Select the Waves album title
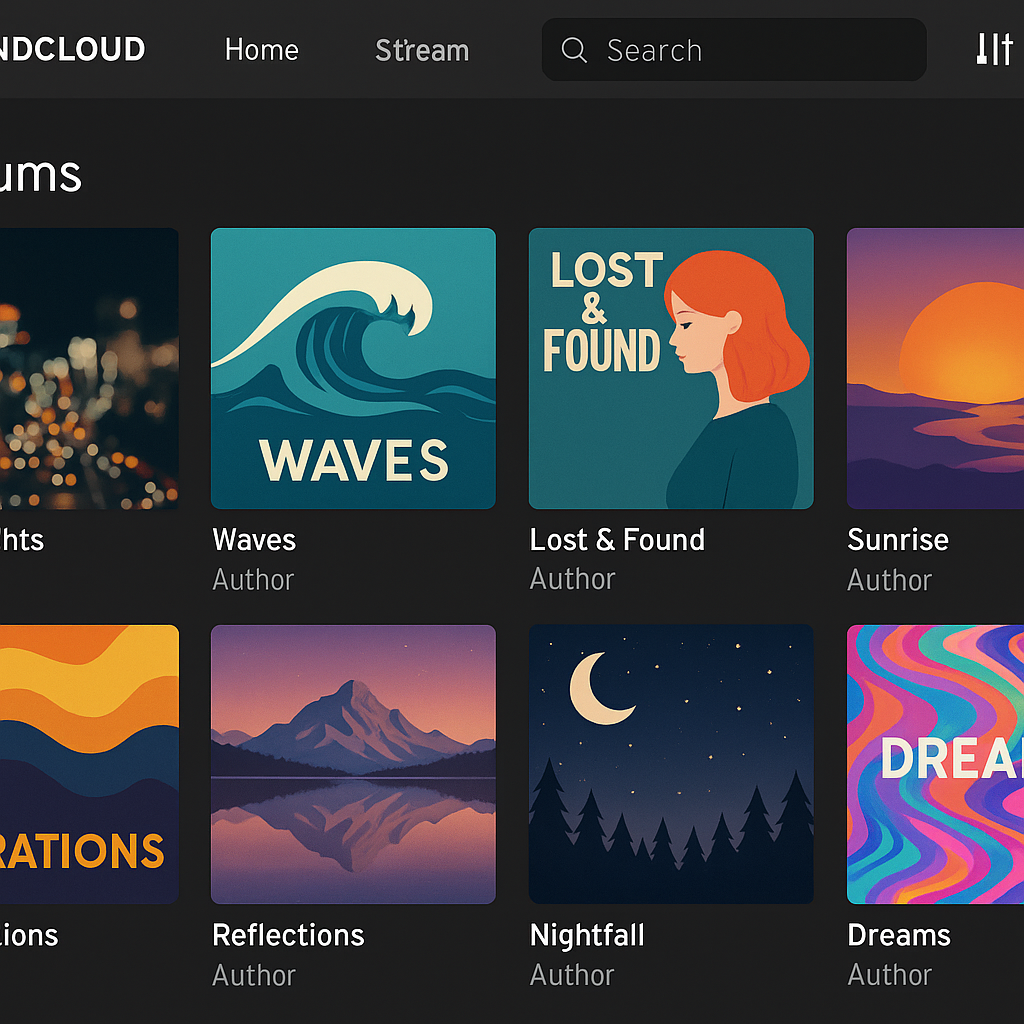This screenshot has height=1024, width=1024. click(x=253, y=540)
